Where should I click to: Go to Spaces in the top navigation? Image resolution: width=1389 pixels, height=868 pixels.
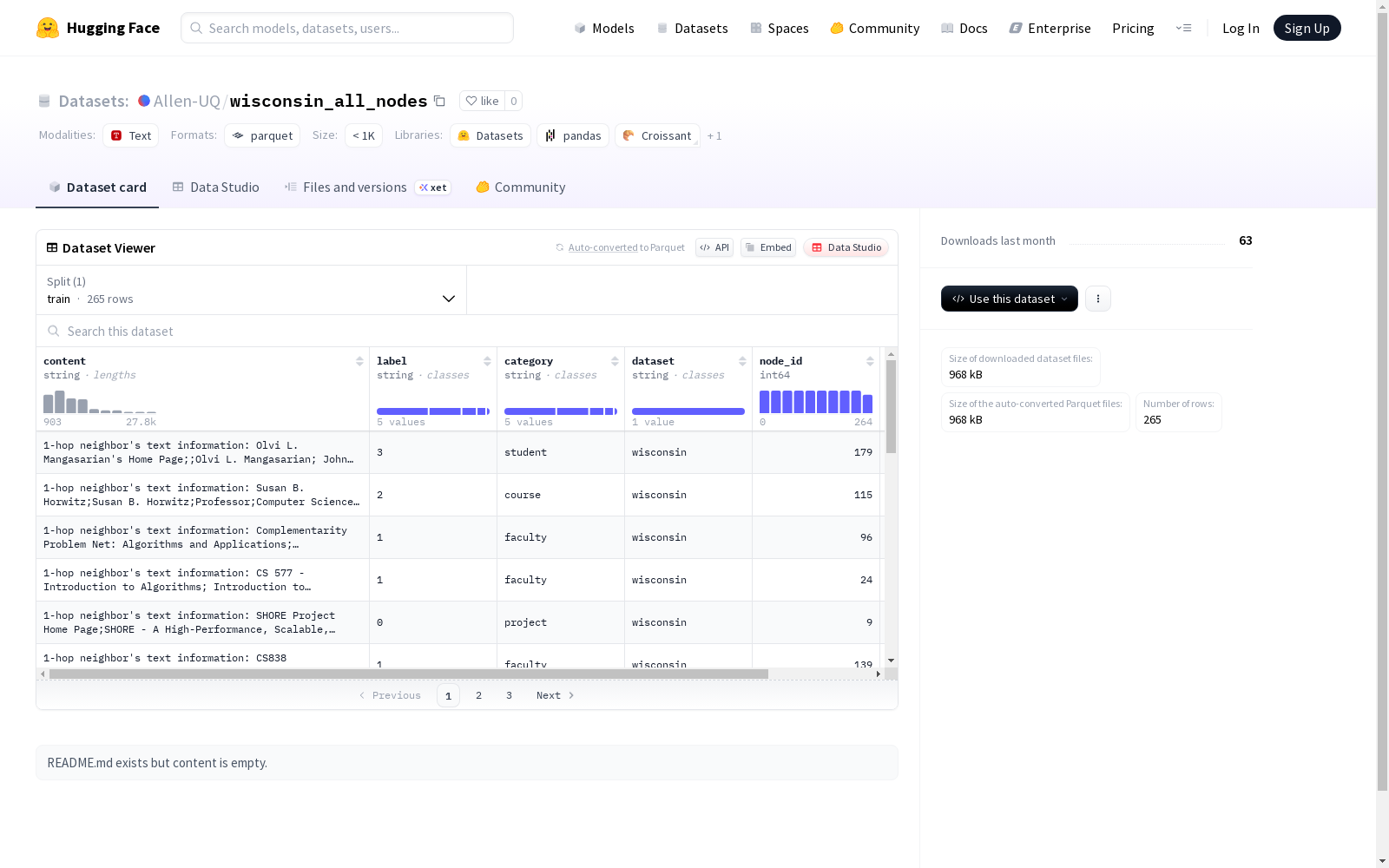click(x=780, y=28)
